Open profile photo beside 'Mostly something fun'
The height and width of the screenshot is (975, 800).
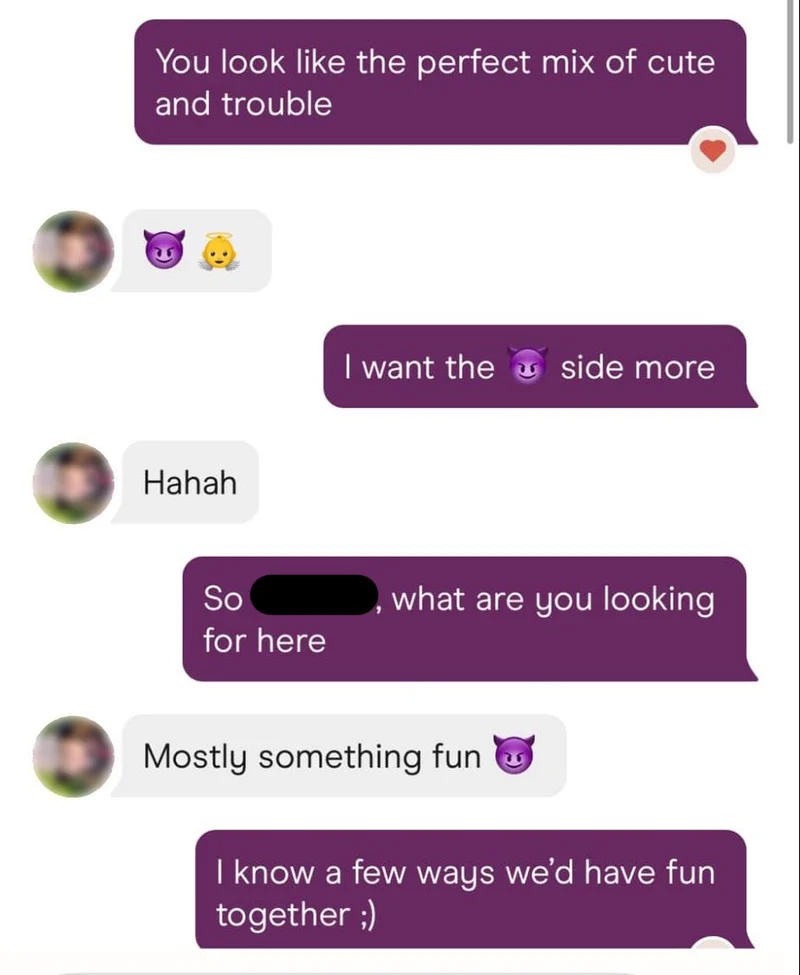73,756
